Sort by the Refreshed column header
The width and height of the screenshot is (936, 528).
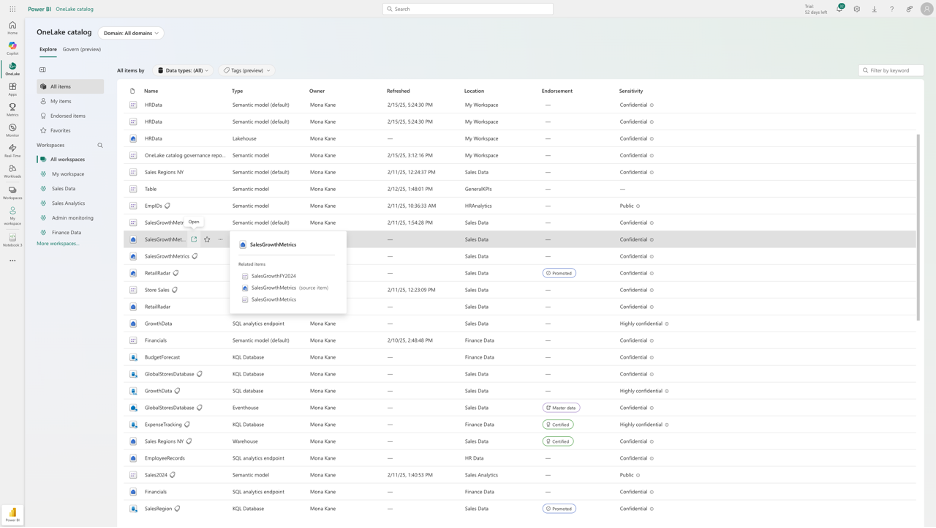point(398,91)
